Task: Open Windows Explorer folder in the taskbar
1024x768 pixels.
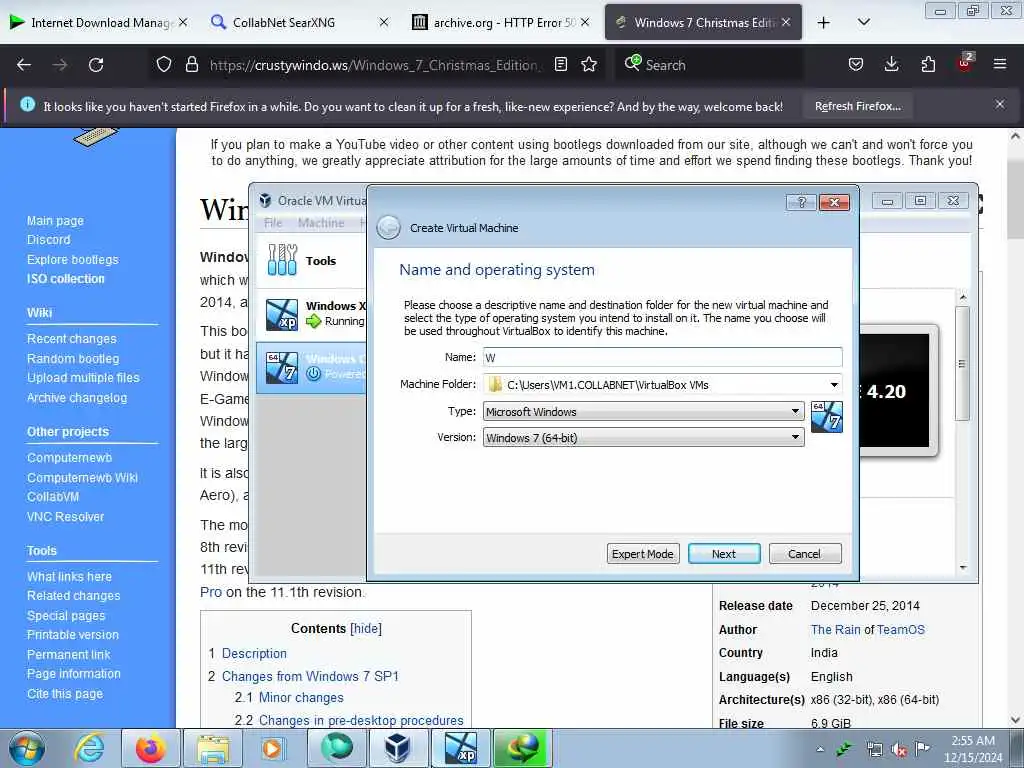Action: [x=213, y=748]
